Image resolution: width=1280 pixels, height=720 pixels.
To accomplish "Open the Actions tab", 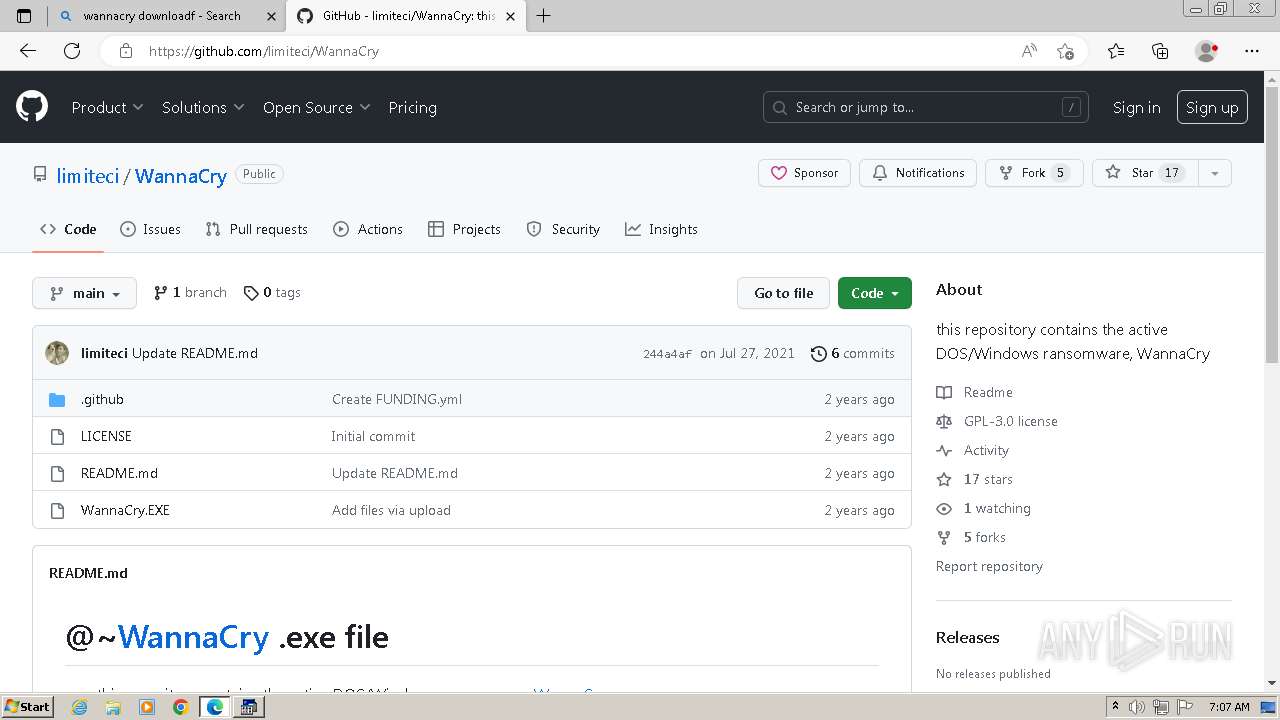I will pos(368,229).
